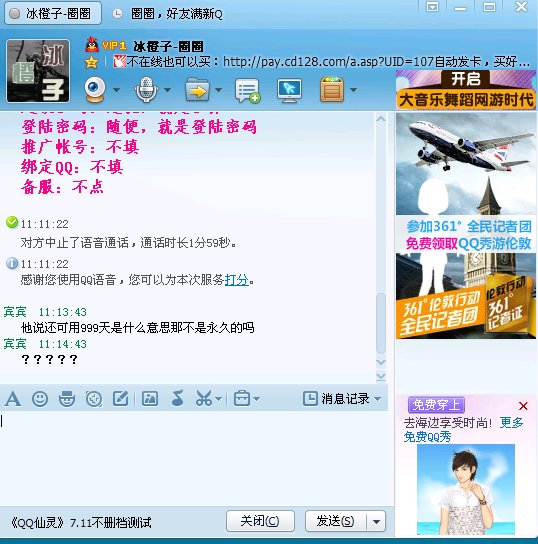This screenshot has height=544, width=538.
Task: Click the green check status icon 11:11:22
Action: 12,222
